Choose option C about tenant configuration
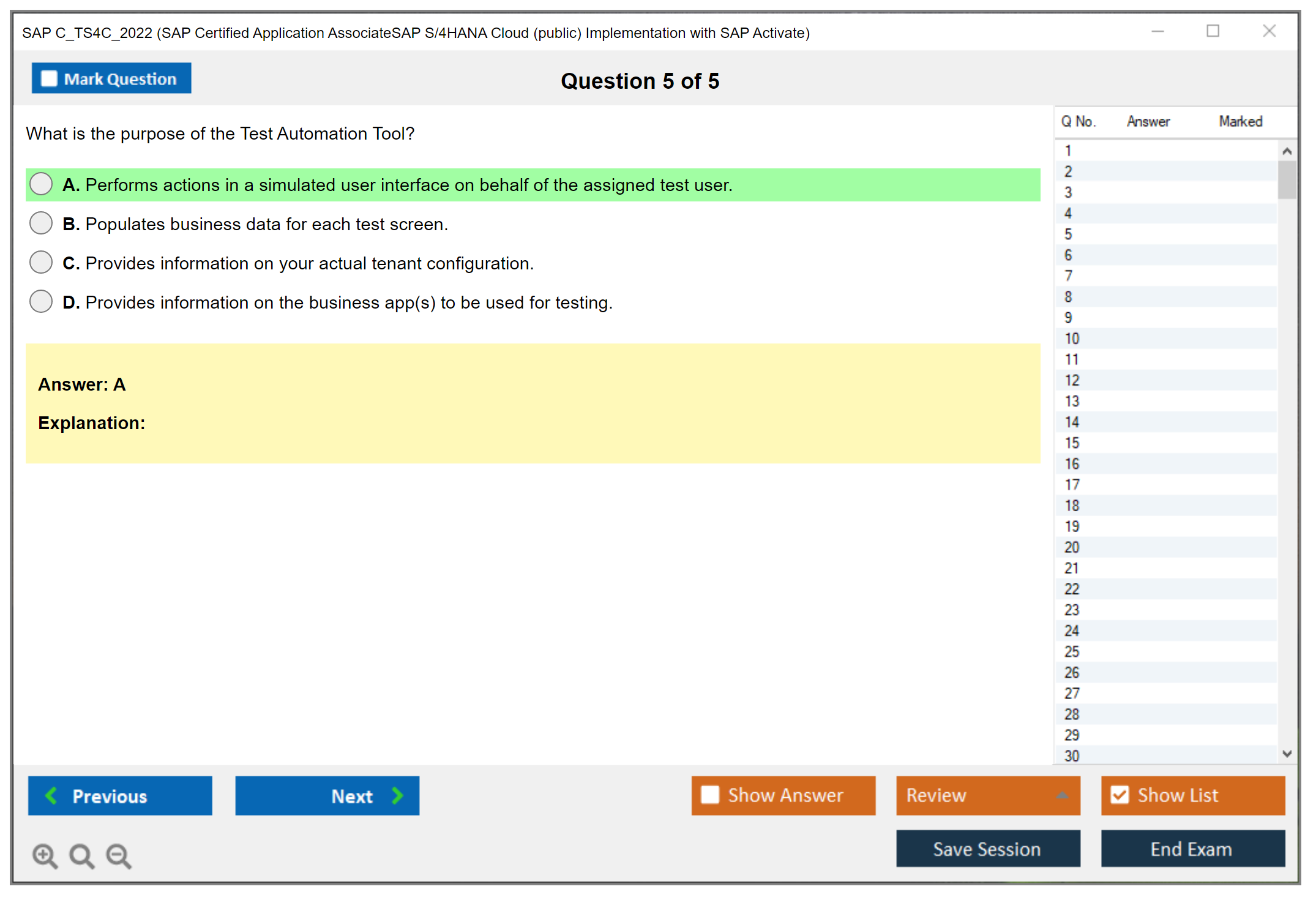The height and width of the screenshot is (900, 1316). click(41, 263)
